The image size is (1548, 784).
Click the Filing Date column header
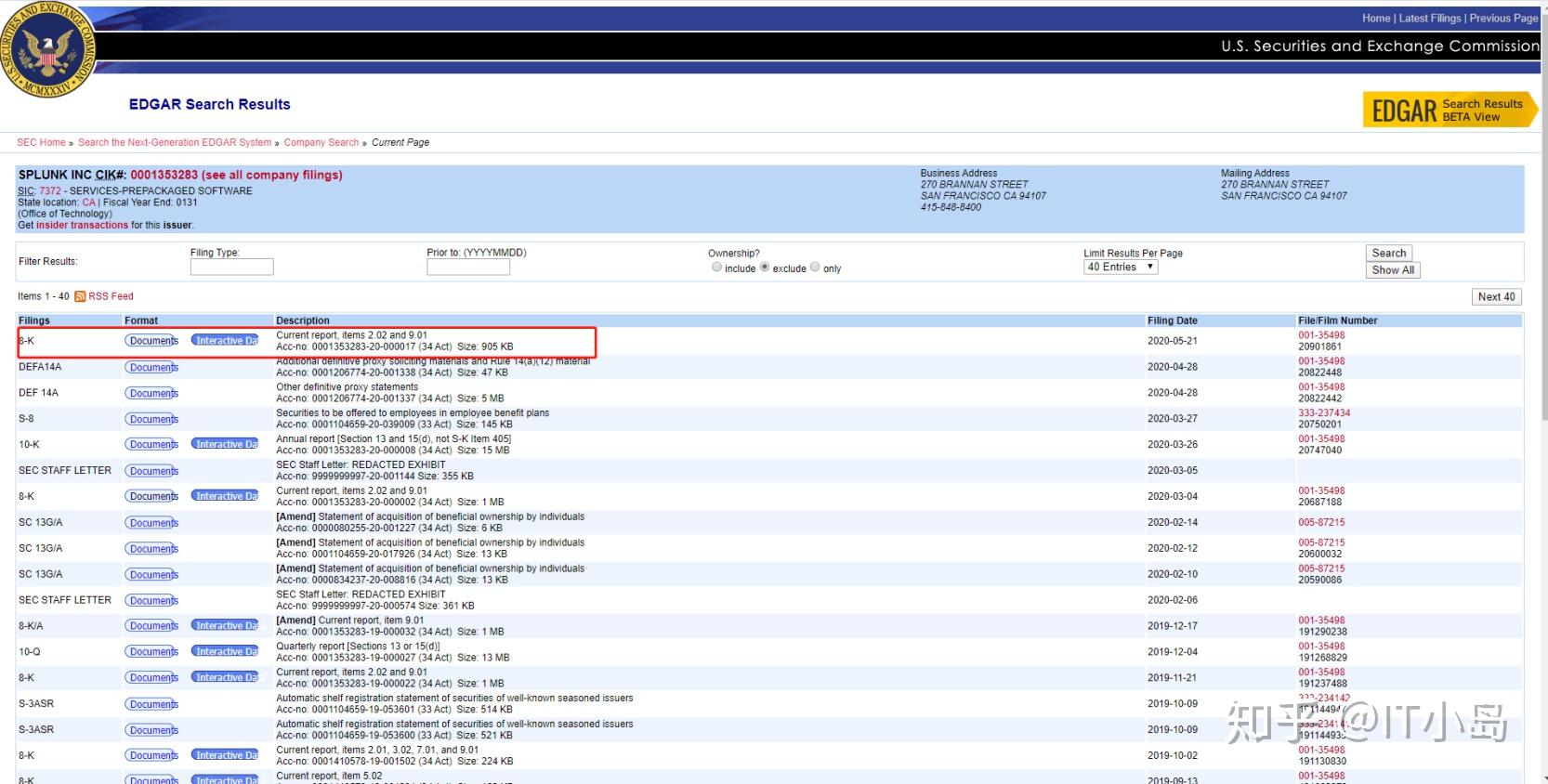[1173, 320]
